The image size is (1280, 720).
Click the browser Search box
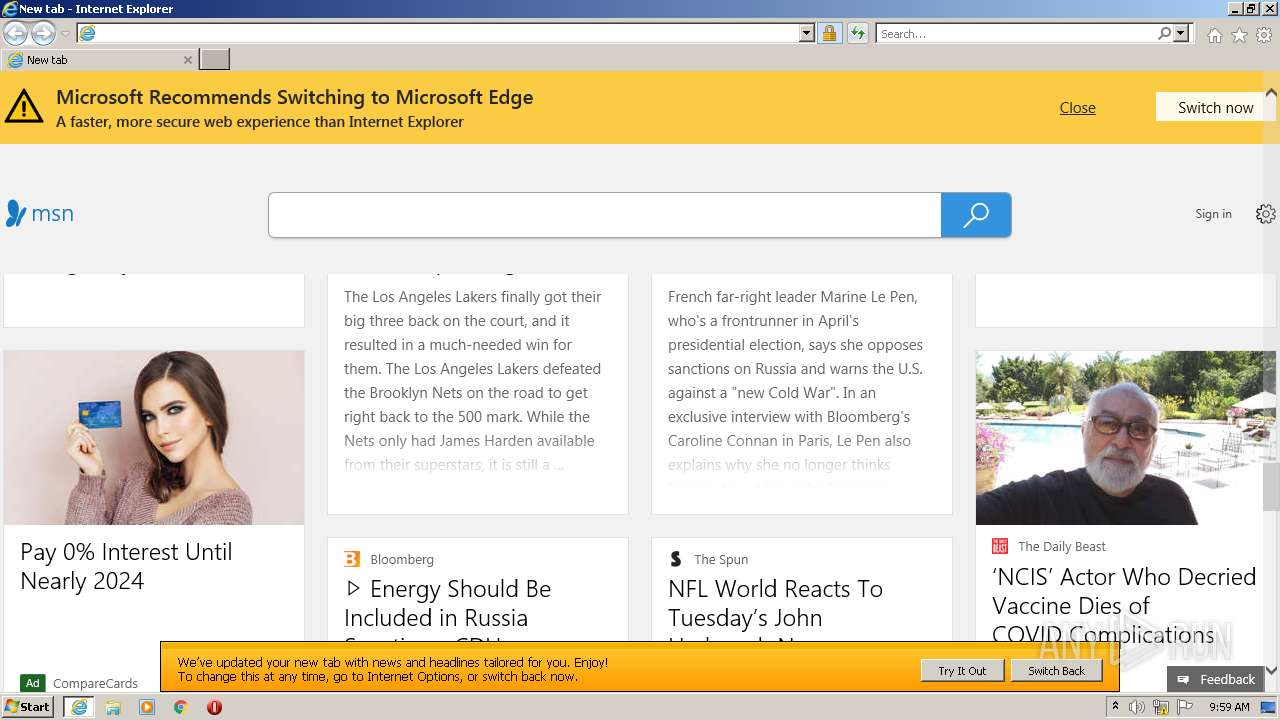(x=1016, y=34)
